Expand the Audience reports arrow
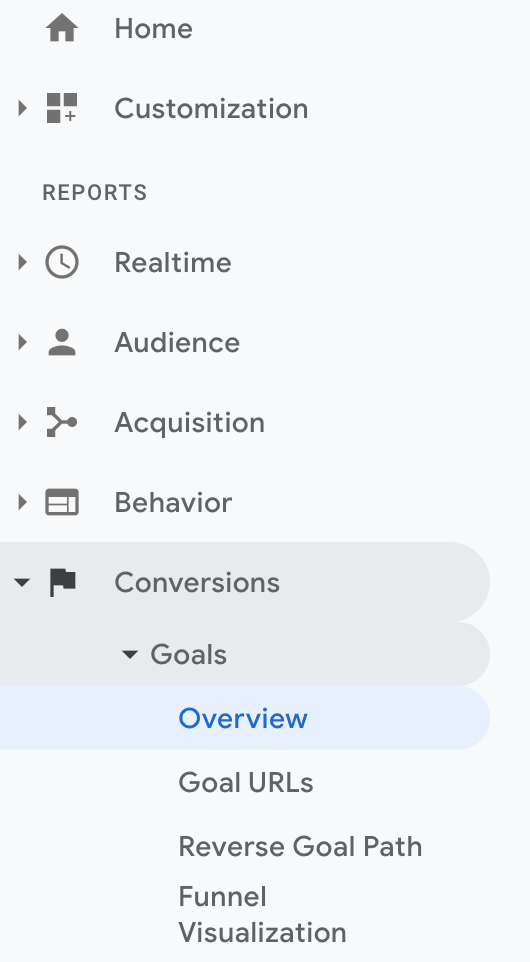This screenshot has width=530, height=962. tap(23, 342)
